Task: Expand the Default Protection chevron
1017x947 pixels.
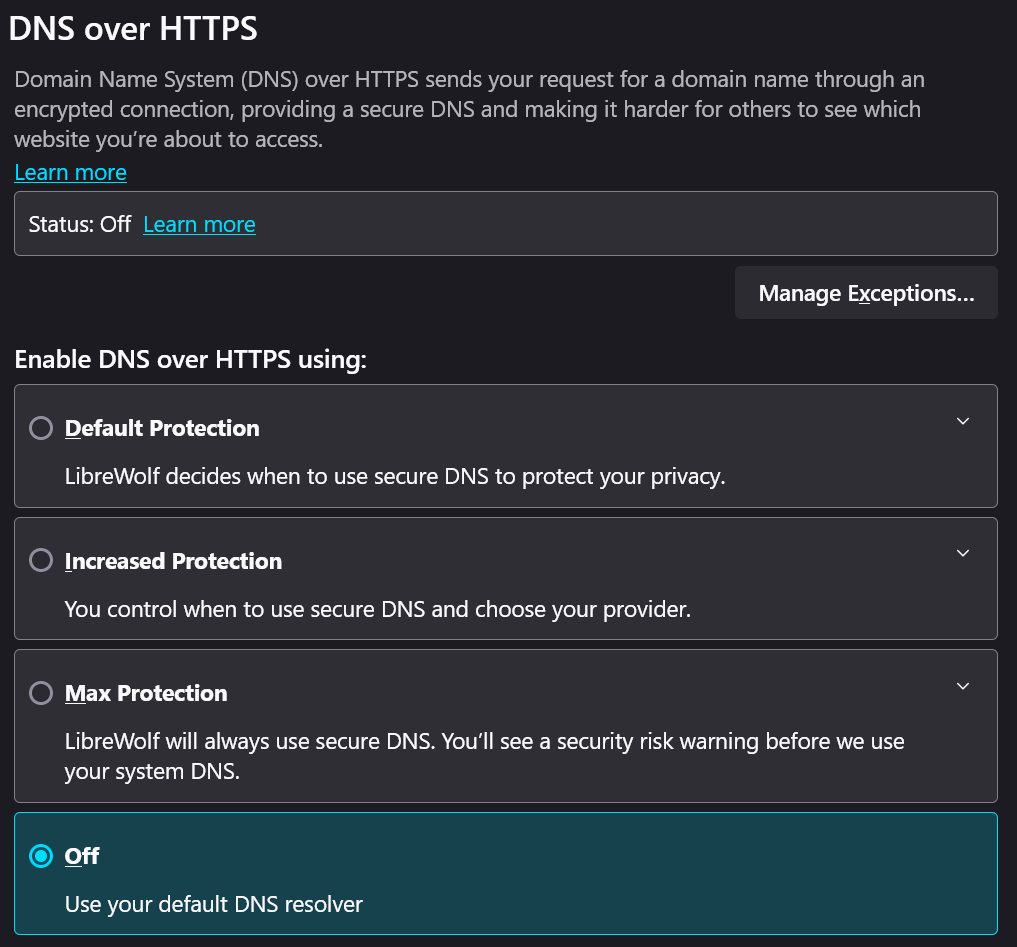Action: point(963,421)
